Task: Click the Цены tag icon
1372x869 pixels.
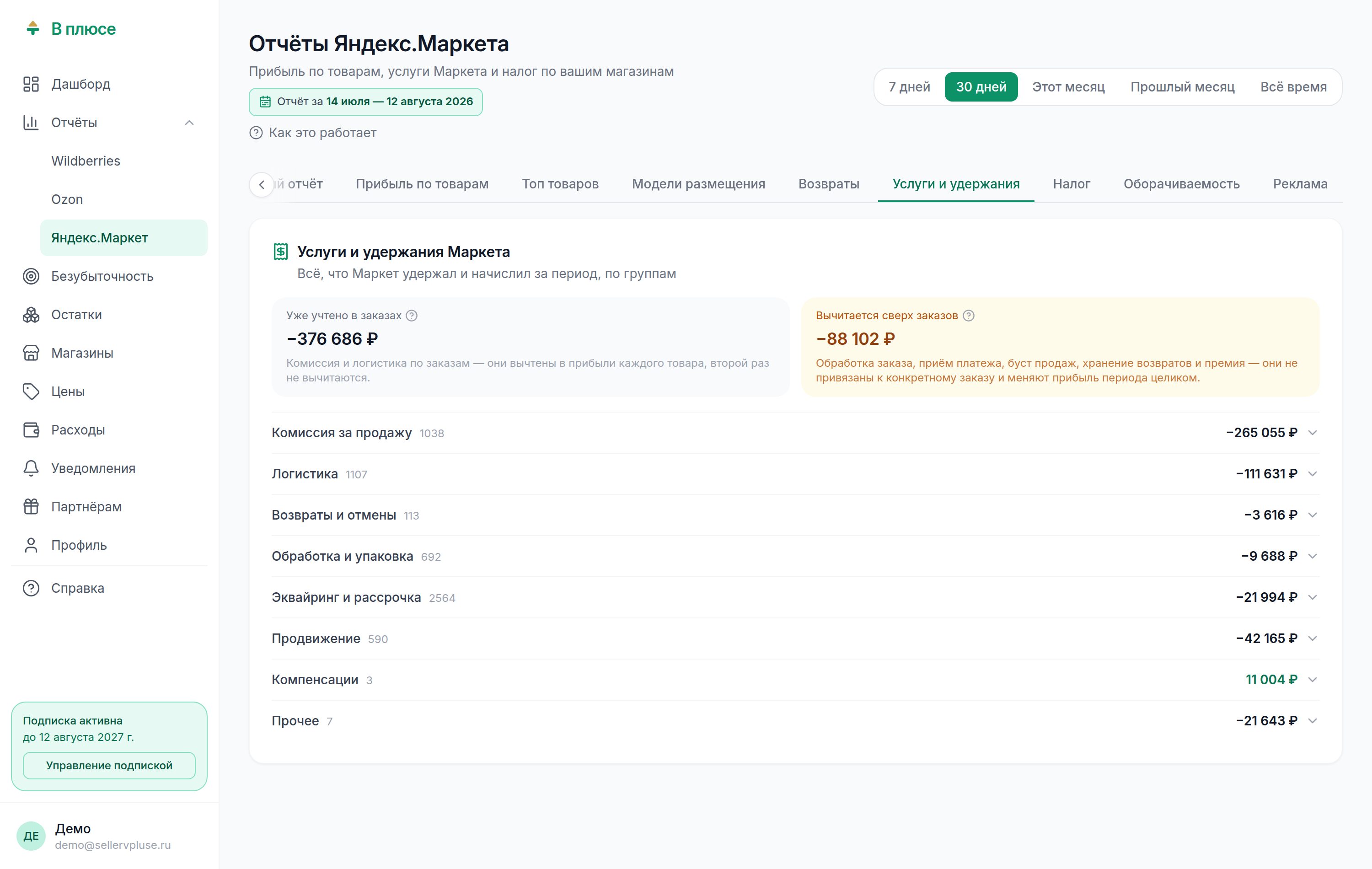Action: pyautogui.click(x=31, y=392)
